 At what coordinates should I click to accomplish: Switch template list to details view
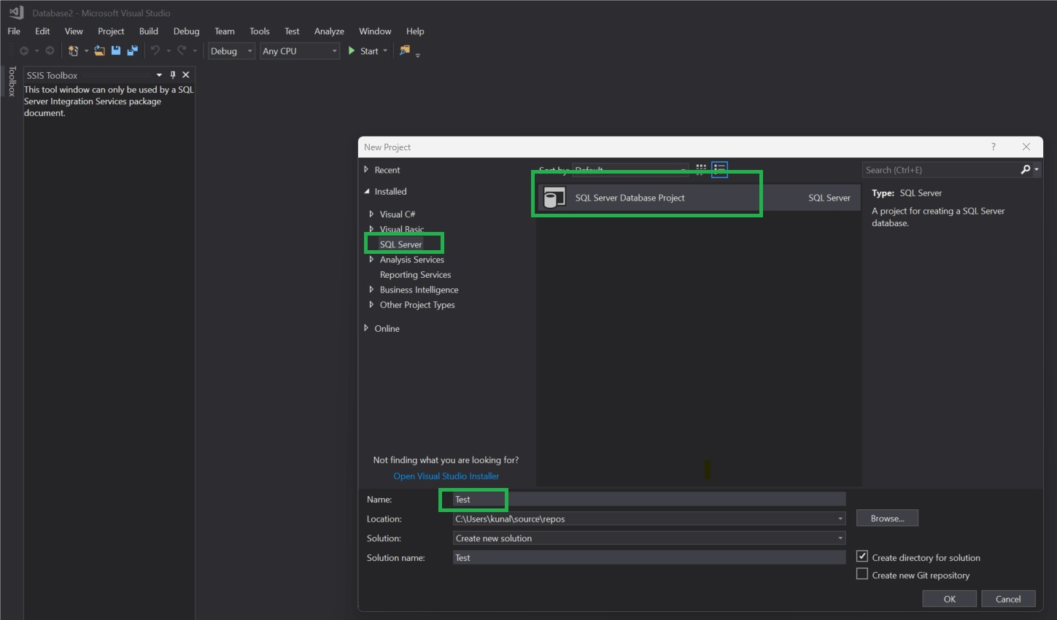coord(720,169)
